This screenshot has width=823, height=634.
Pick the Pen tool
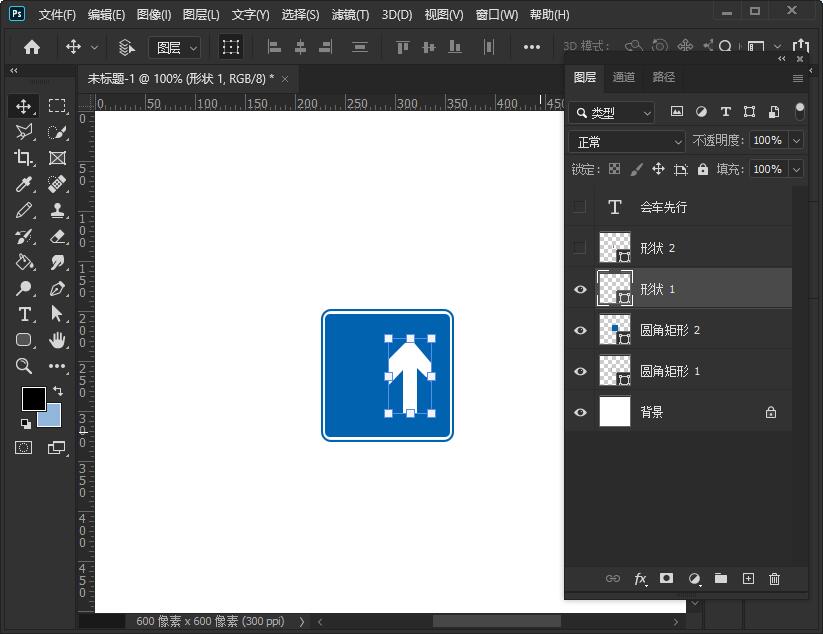57,288
